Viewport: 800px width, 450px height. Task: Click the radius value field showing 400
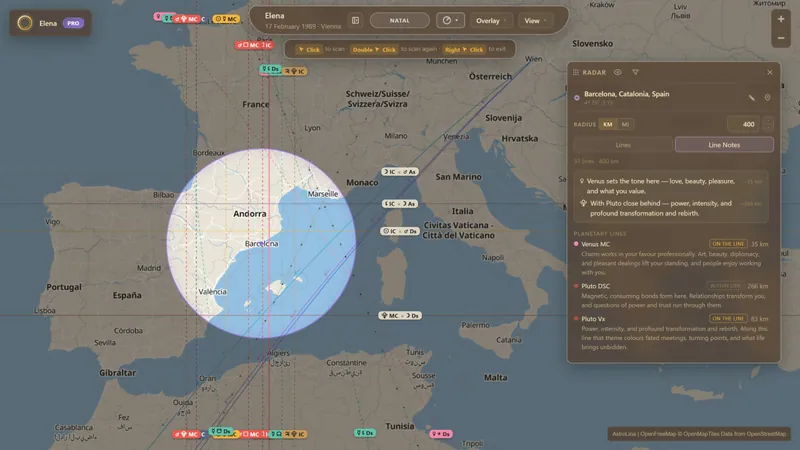coord(744,124)
